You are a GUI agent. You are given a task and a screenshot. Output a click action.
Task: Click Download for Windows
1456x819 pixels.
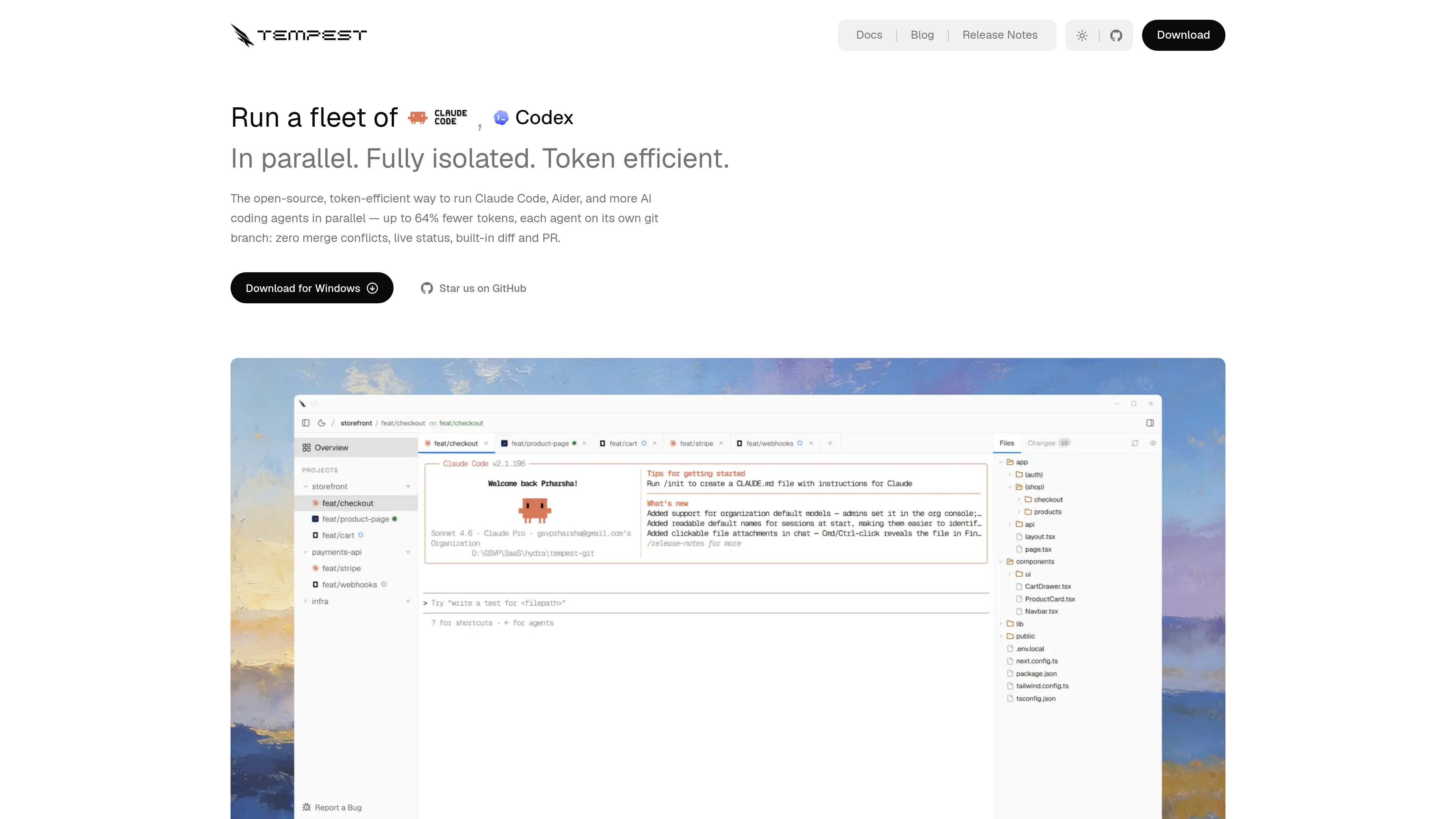311,288
